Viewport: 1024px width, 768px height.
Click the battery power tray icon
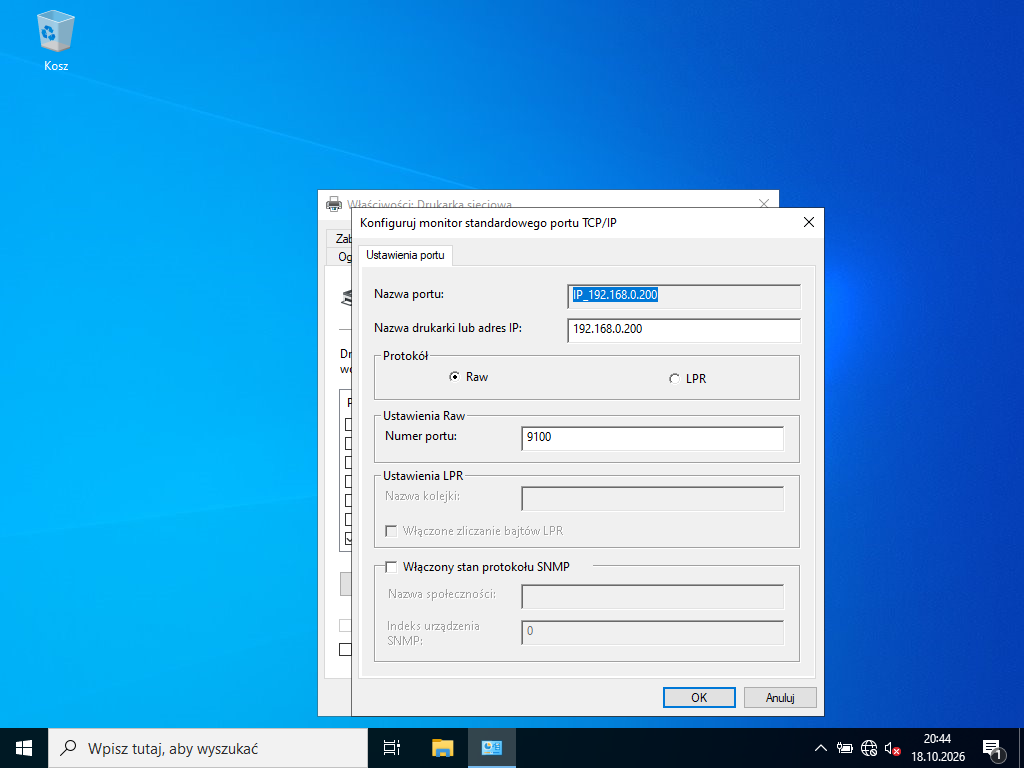[845, 748]
